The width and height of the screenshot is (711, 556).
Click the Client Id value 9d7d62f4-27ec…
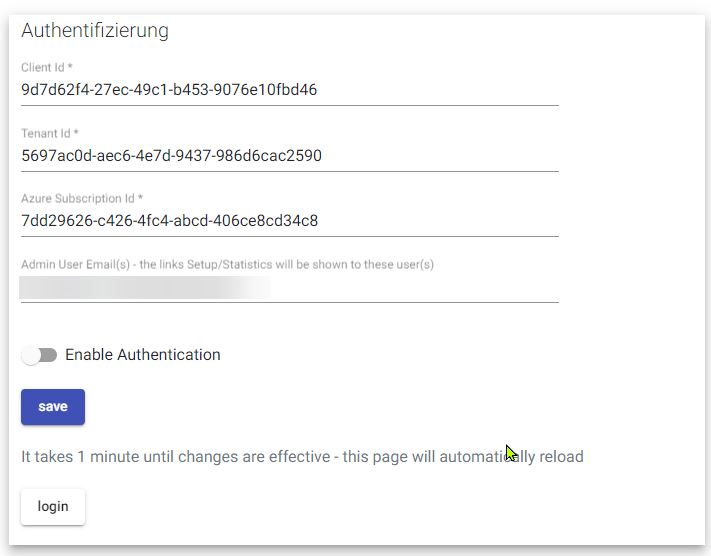tap(169, 90)
